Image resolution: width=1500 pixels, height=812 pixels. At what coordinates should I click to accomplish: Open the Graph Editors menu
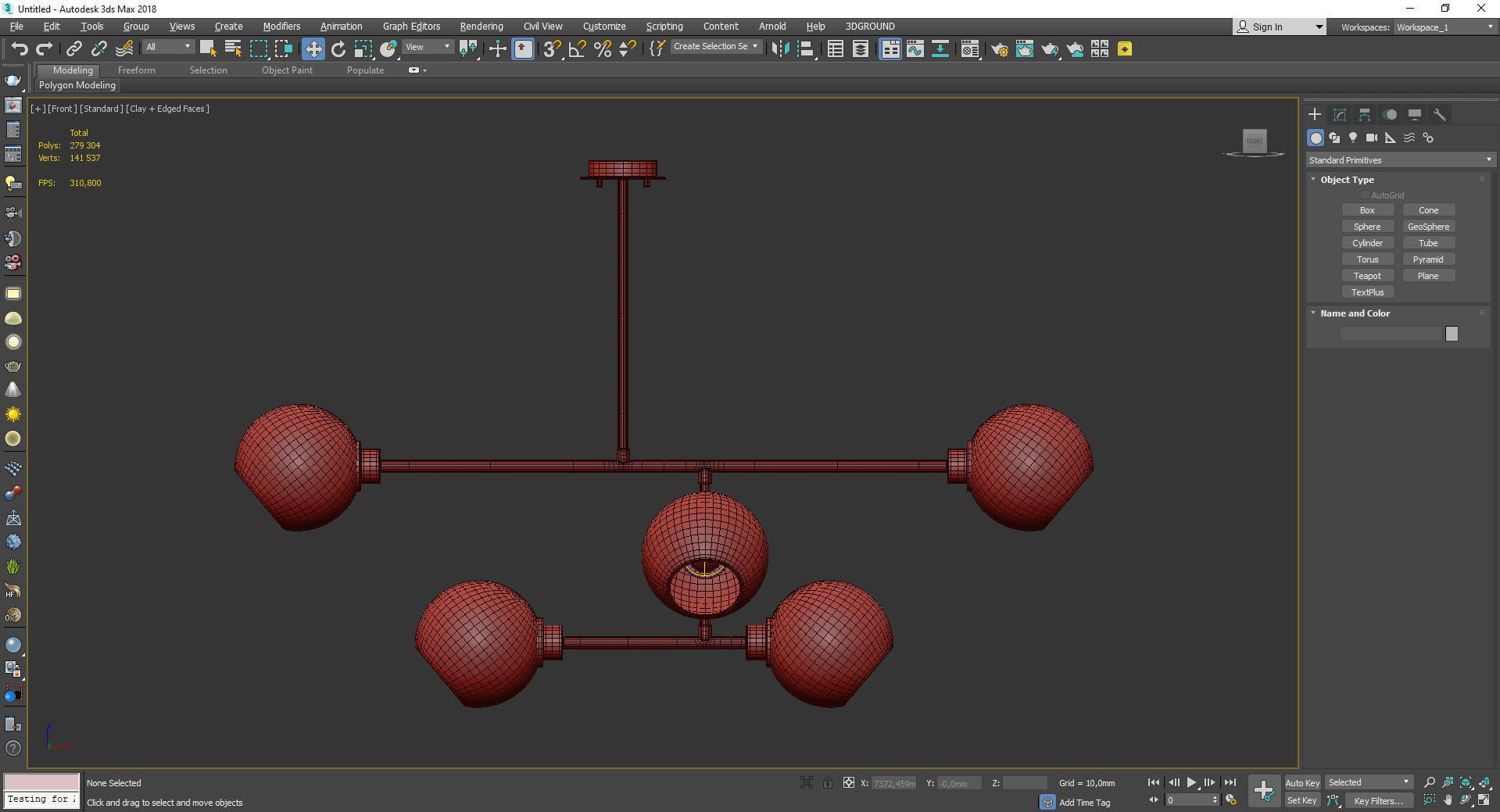pyautogui.click(x=411, y=27)
